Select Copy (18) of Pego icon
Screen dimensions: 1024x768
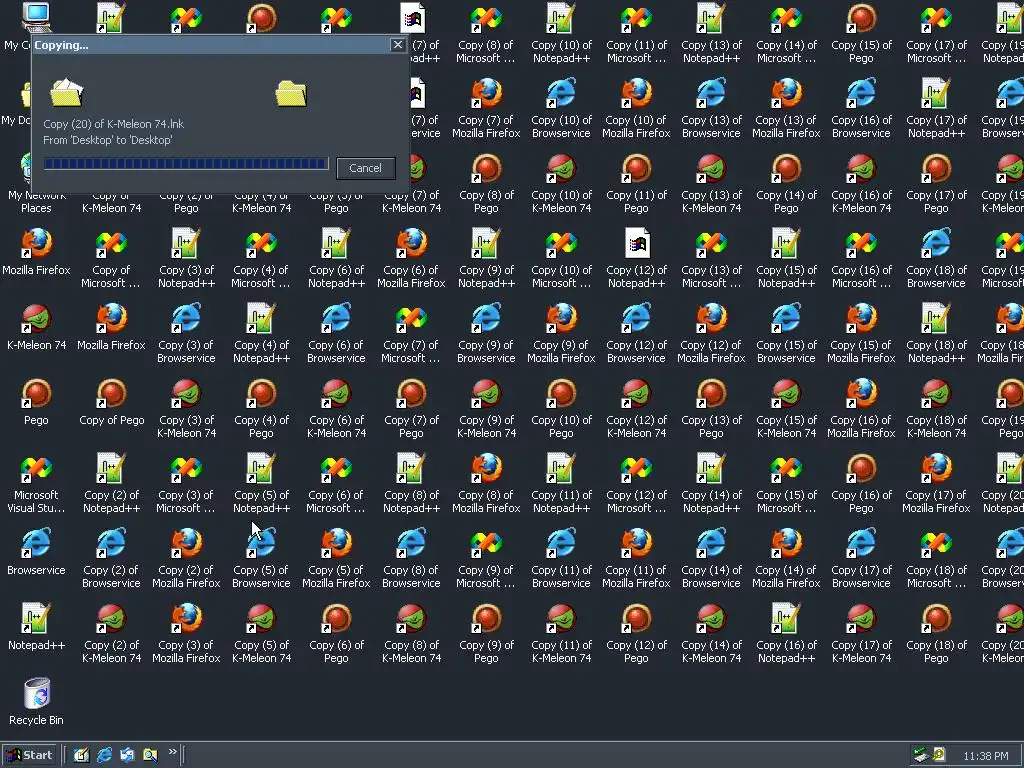936,618
